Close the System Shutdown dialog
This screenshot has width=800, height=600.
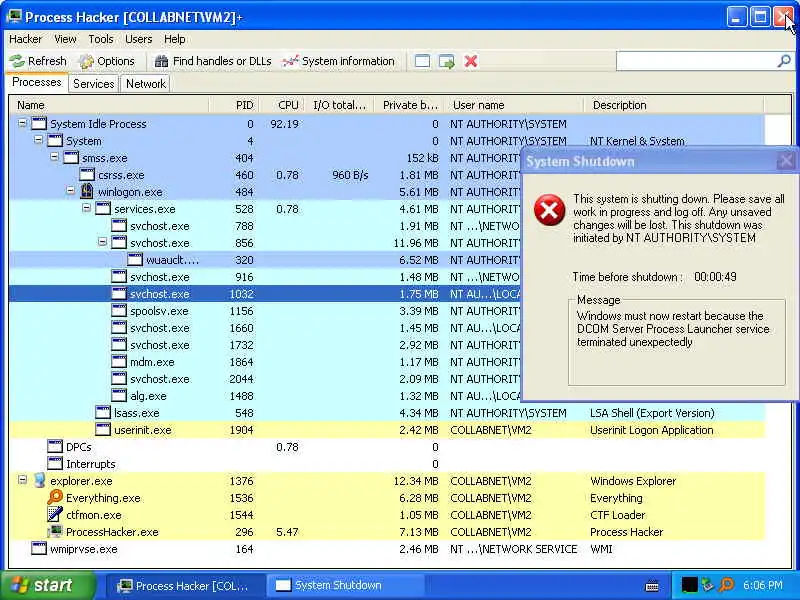pyautogui.click(x=786, y=161)
